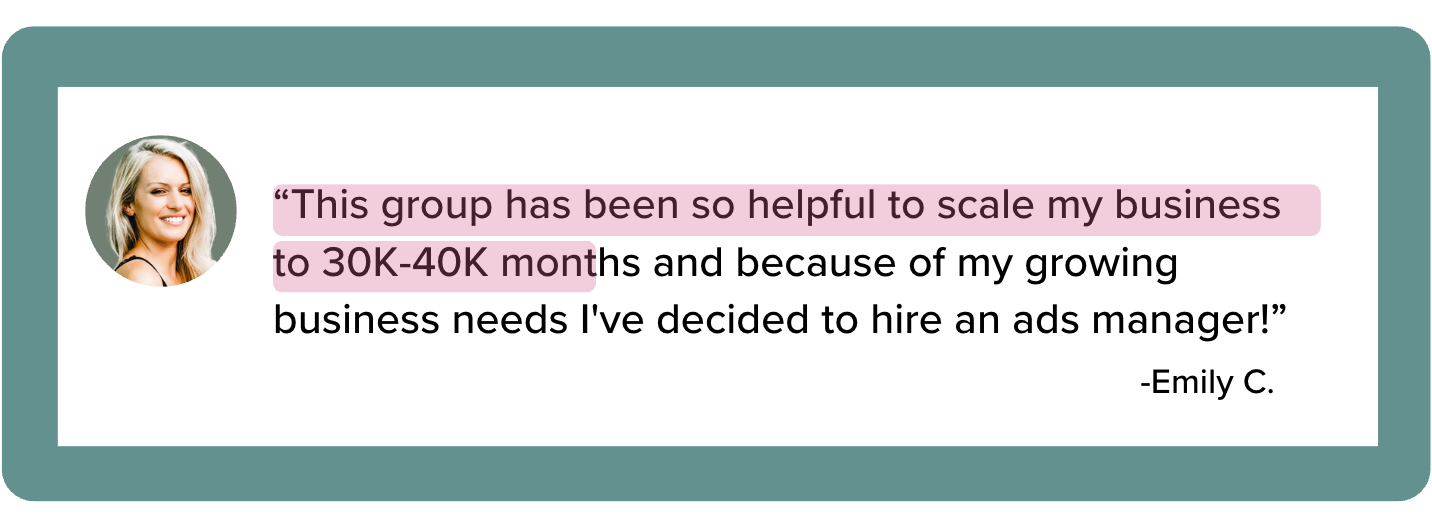Click the empty white area below the photo
The image size is (1432, 526).
click(161, 370)
